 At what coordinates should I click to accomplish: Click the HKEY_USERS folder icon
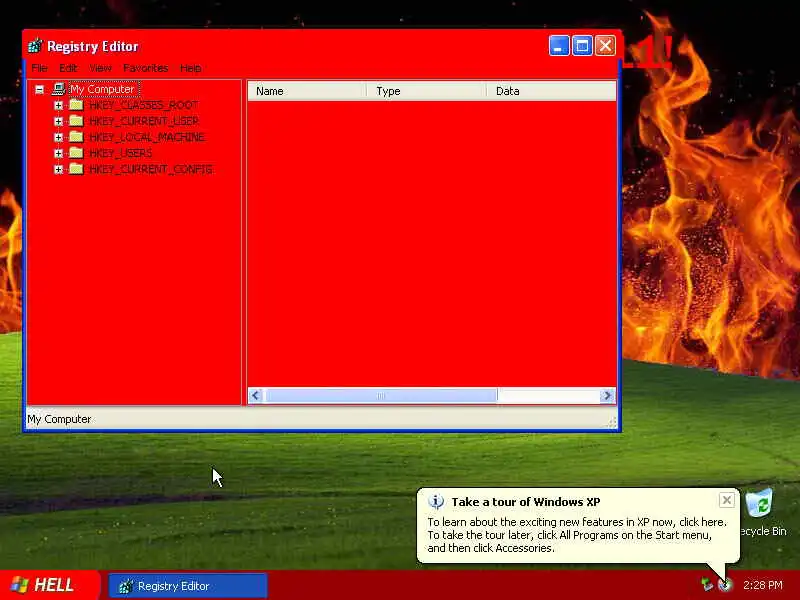pyautogui.click(x=76, y=153)
